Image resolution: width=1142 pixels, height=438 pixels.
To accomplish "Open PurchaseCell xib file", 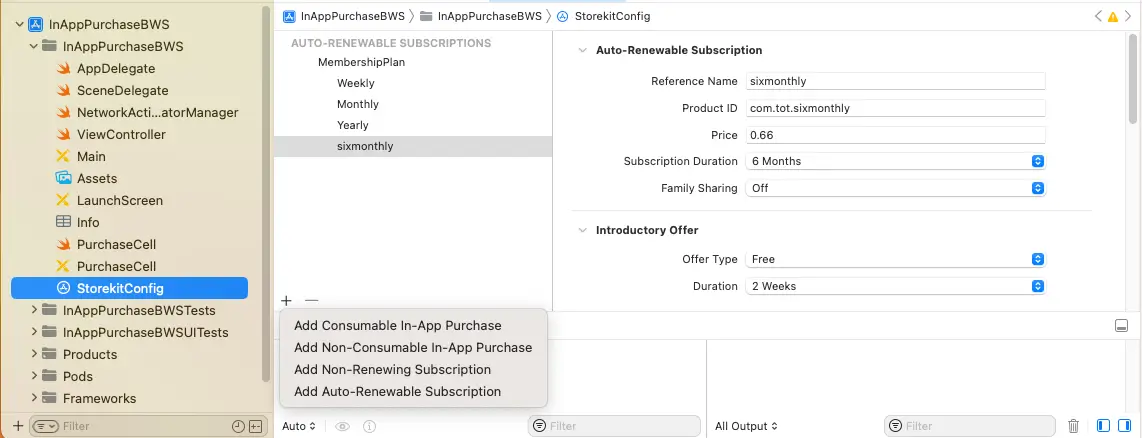I will pos(116,266).
